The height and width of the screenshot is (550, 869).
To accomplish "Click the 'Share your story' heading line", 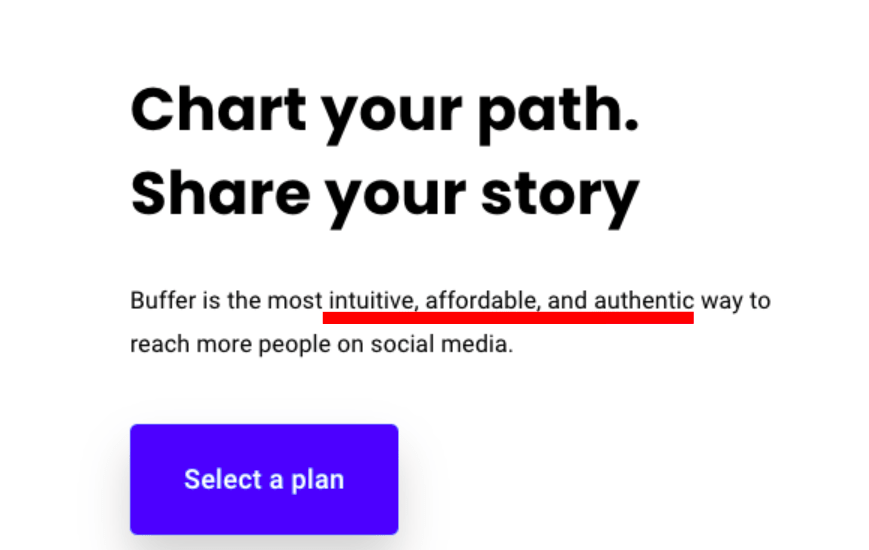I will point(384,193).
